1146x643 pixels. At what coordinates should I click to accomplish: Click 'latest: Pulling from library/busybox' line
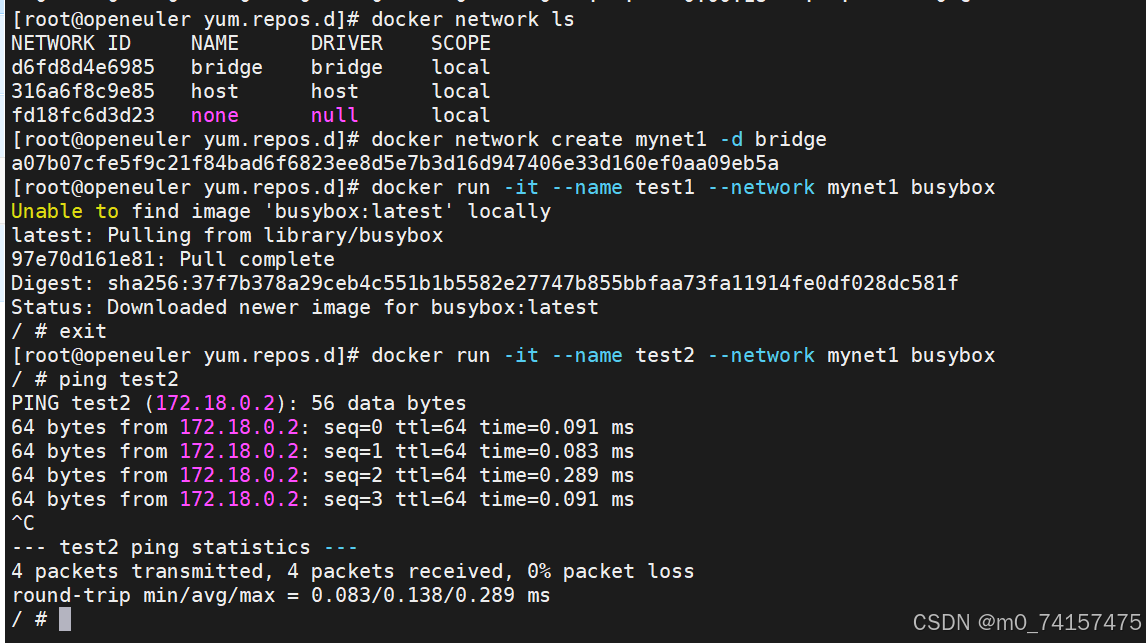(x=227, y=235)
